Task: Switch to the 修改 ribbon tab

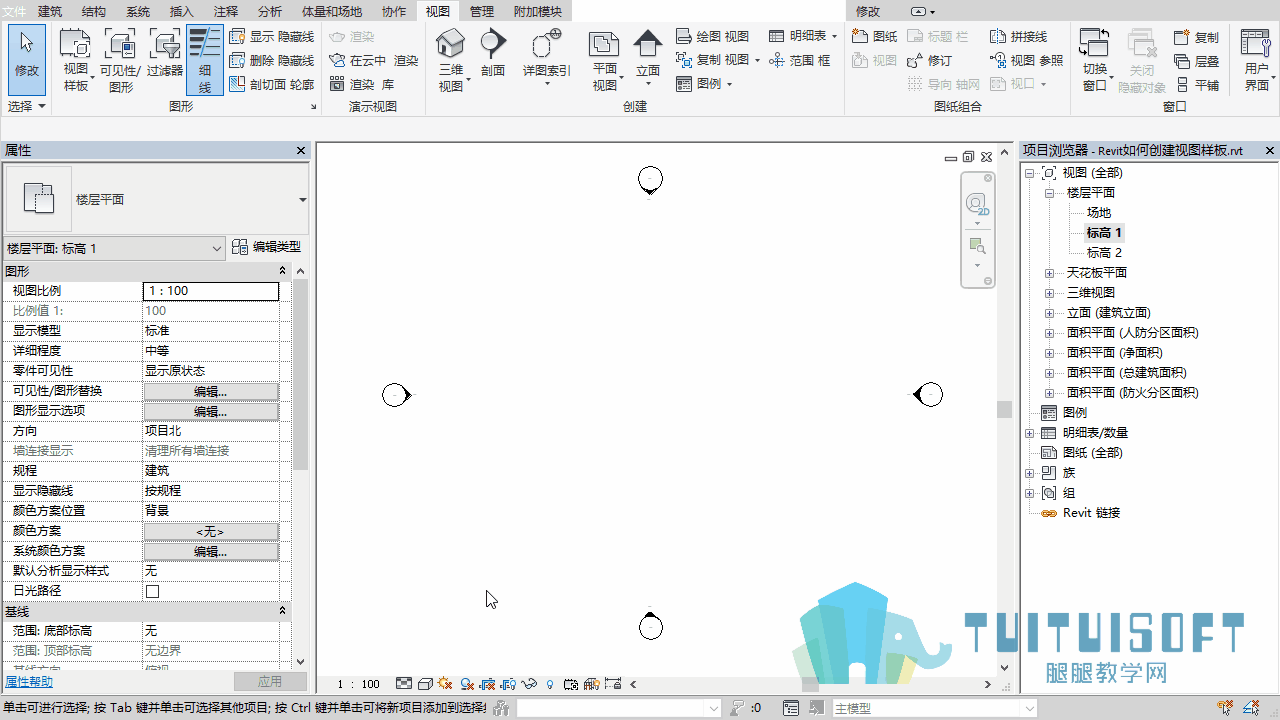Action: tap(868, 12)
